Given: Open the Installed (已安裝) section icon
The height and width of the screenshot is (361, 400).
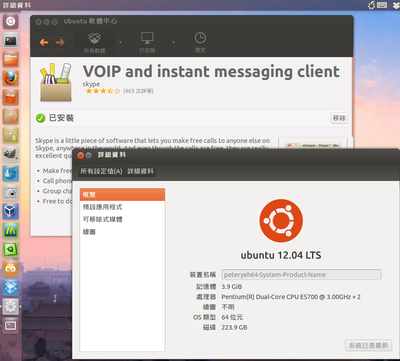Looking at the screenshot, I should click(x=147, y=43).
